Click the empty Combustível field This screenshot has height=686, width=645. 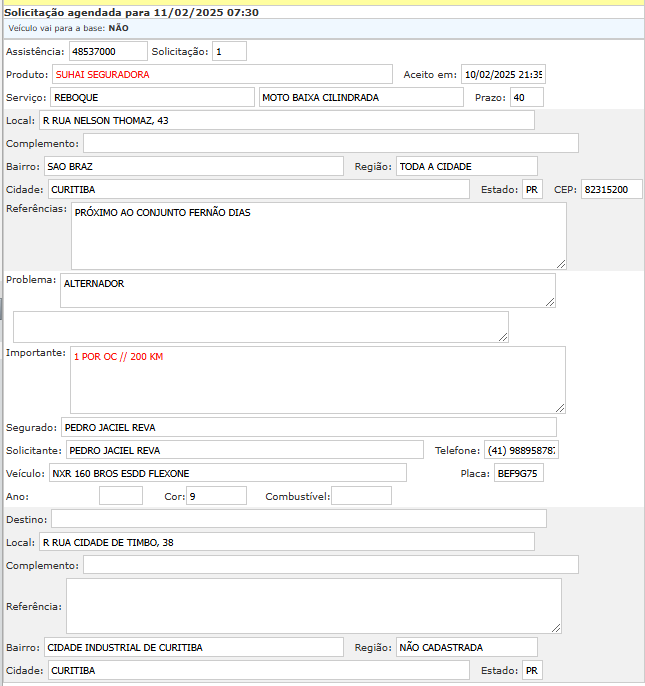click(x=361, y=496)
